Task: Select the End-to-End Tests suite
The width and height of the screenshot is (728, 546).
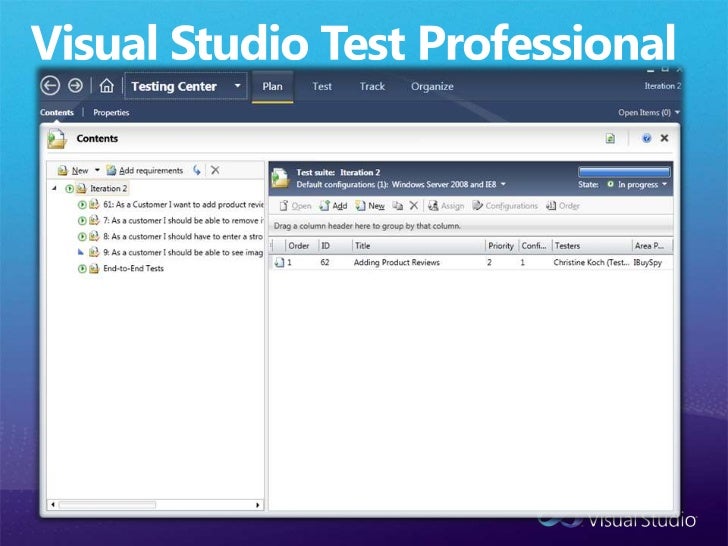Action: [133, 268]
